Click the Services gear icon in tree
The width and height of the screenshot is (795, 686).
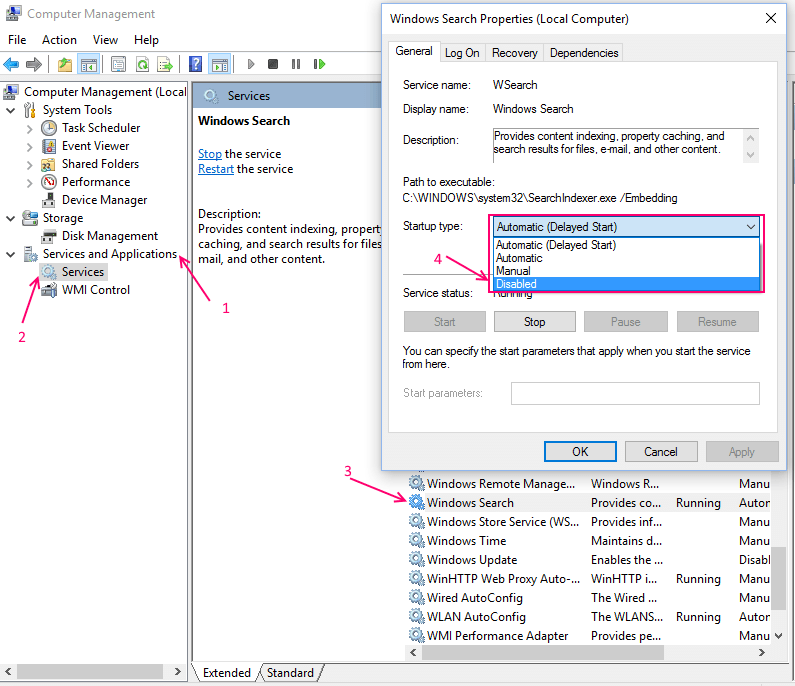click(x=49, y=272)
